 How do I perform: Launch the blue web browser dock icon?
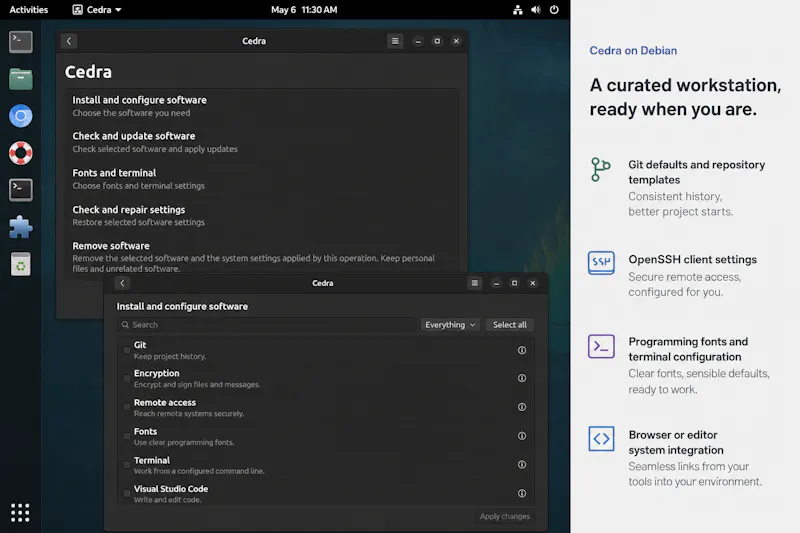(20, 116)
